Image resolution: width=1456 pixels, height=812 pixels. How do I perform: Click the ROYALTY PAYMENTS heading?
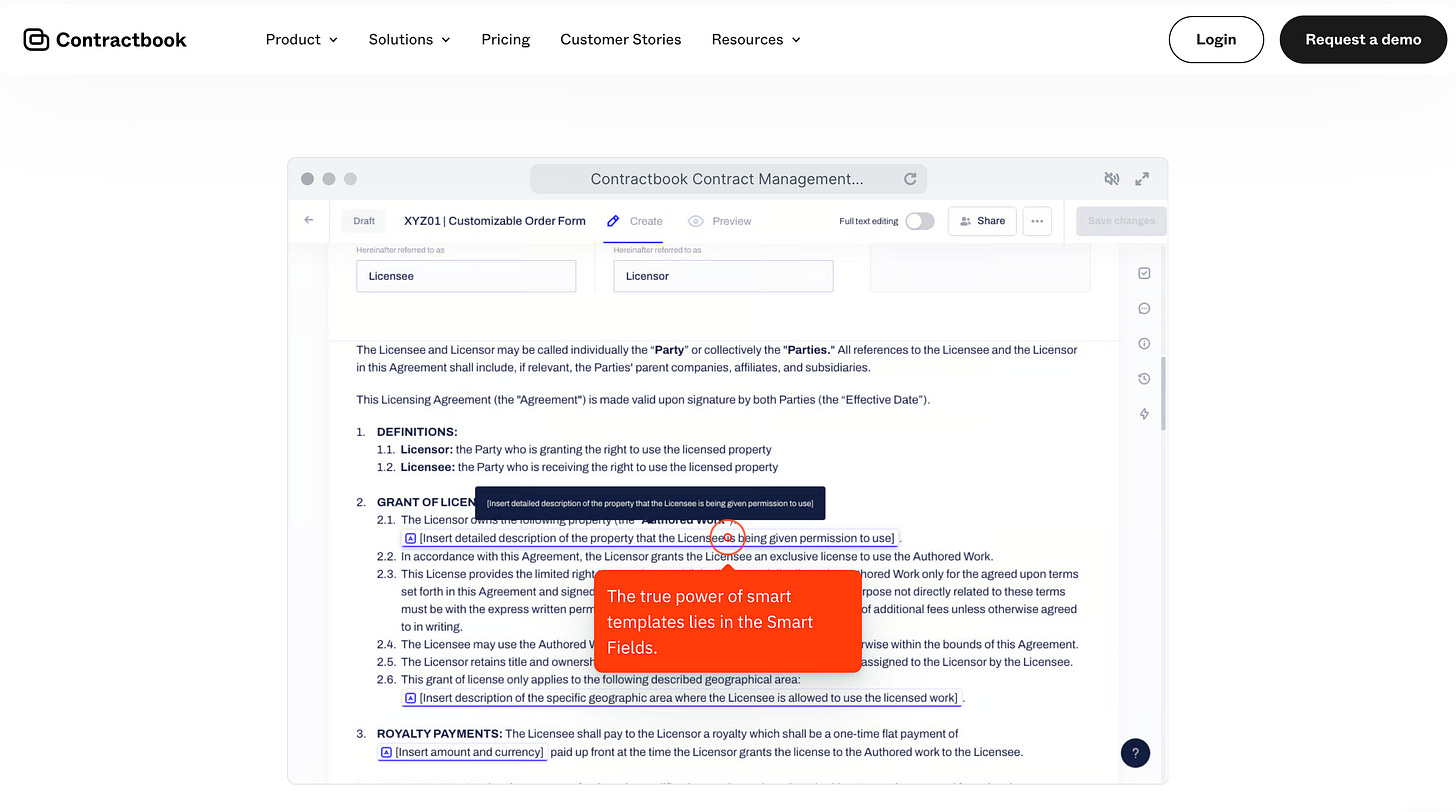click(439, 734)
